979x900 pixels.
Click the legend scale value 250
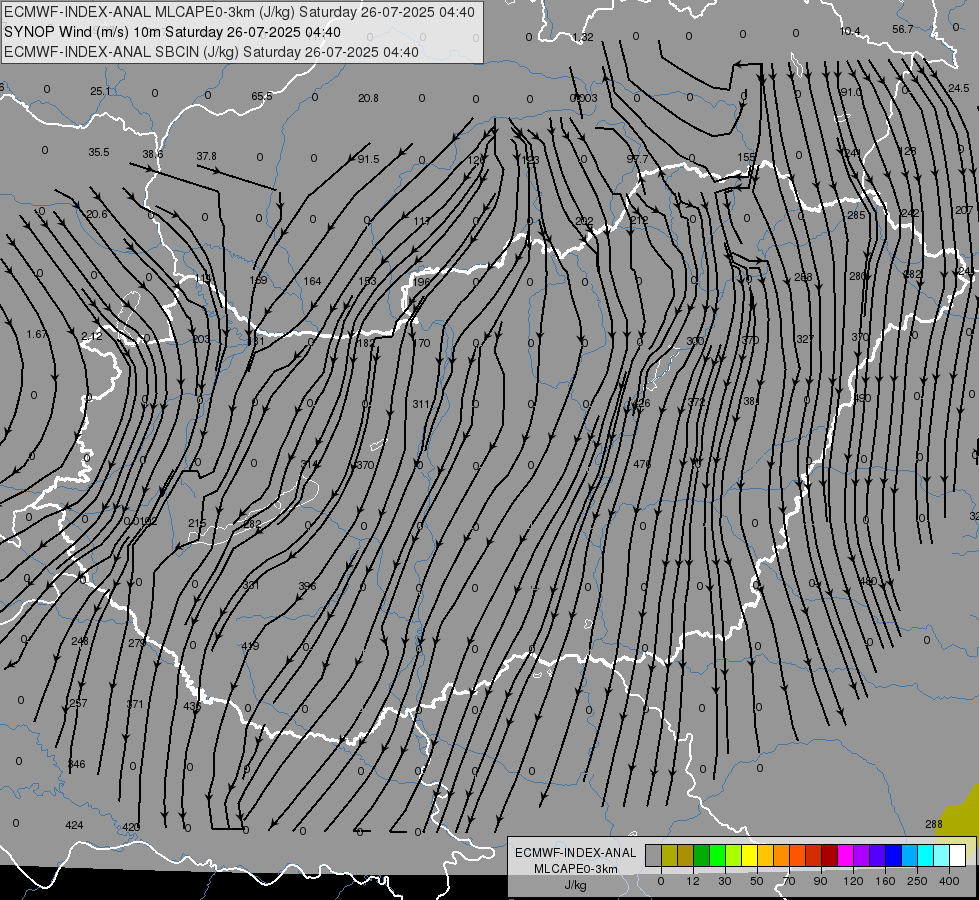[x=917, y=881]
